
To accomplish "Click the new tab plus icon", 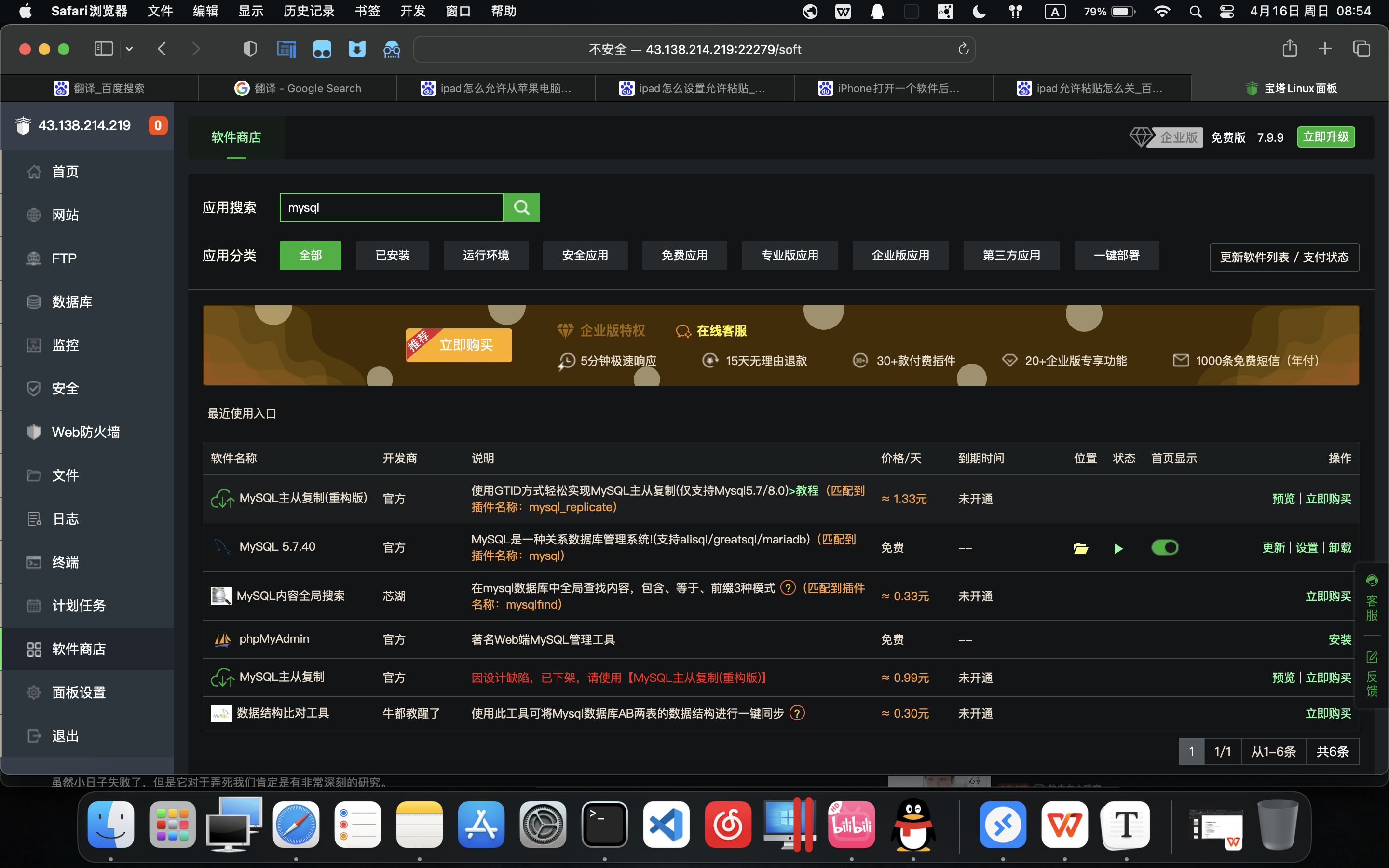I will coord(1325,49).
